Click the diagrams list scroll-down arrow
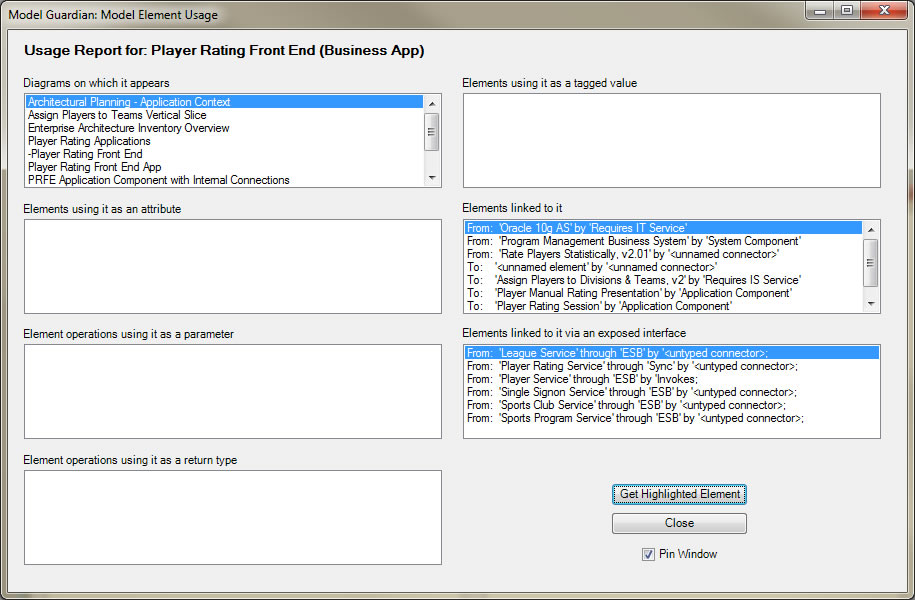 point(432,177)
